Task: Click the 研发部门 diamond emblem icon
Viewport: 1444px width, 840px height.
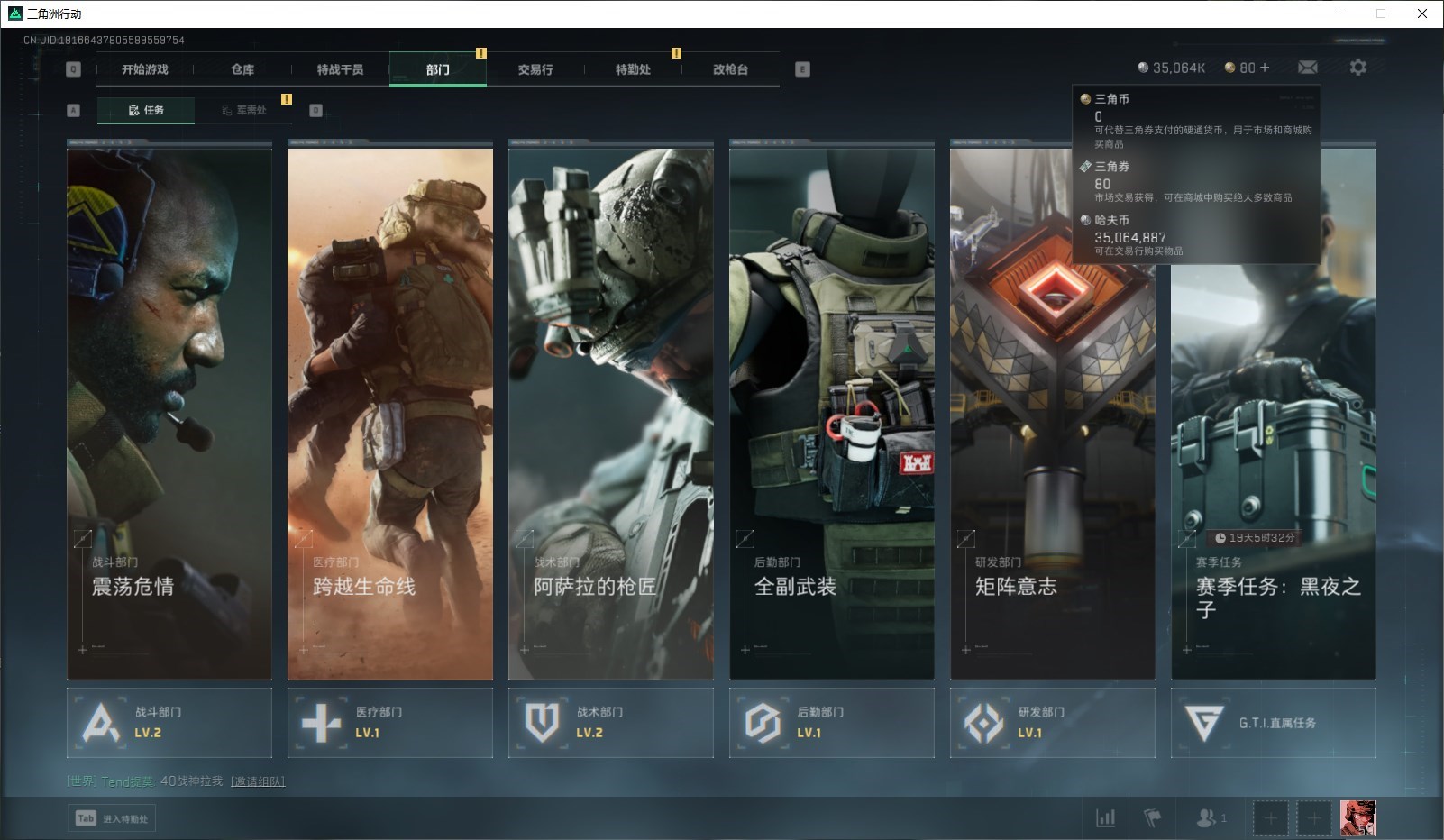Action: coord(983,723)
